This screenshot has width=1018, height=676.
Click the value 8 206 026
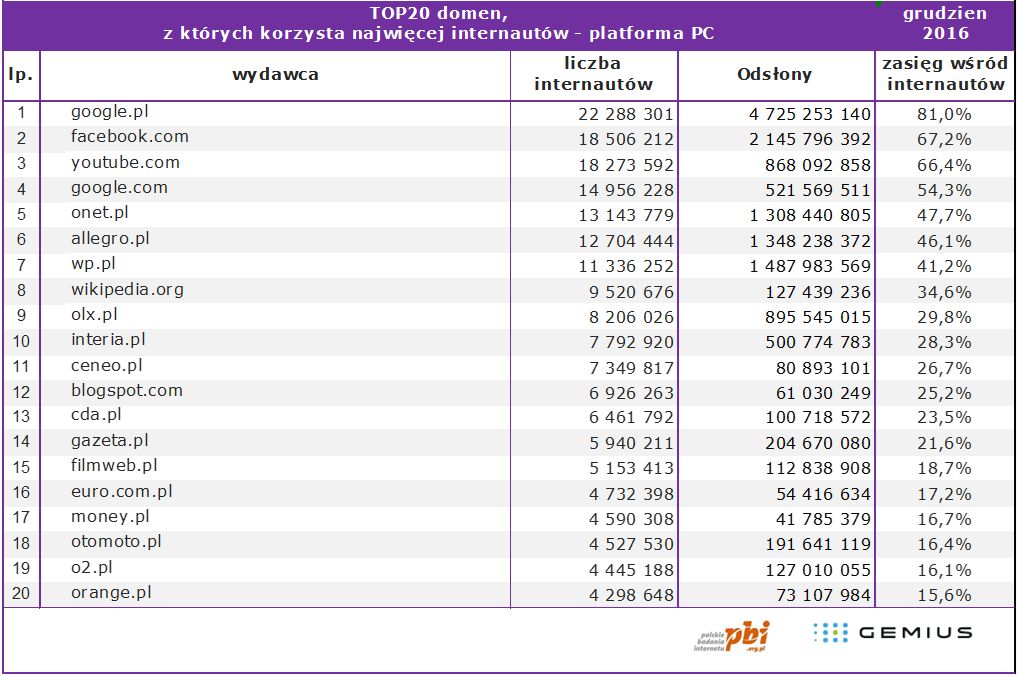coord(631,318)
